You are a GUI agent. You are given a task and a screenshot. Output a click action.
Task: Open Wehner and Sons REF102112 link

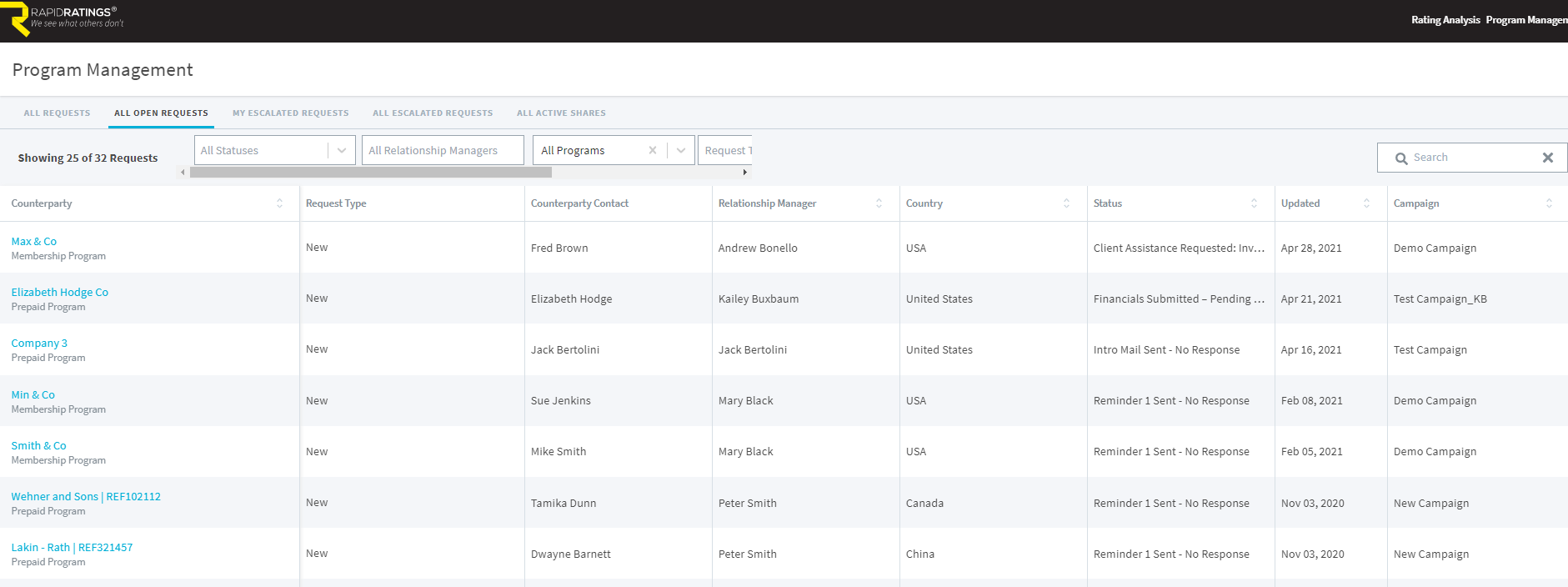pyautogui.click(x=86, y=497)
